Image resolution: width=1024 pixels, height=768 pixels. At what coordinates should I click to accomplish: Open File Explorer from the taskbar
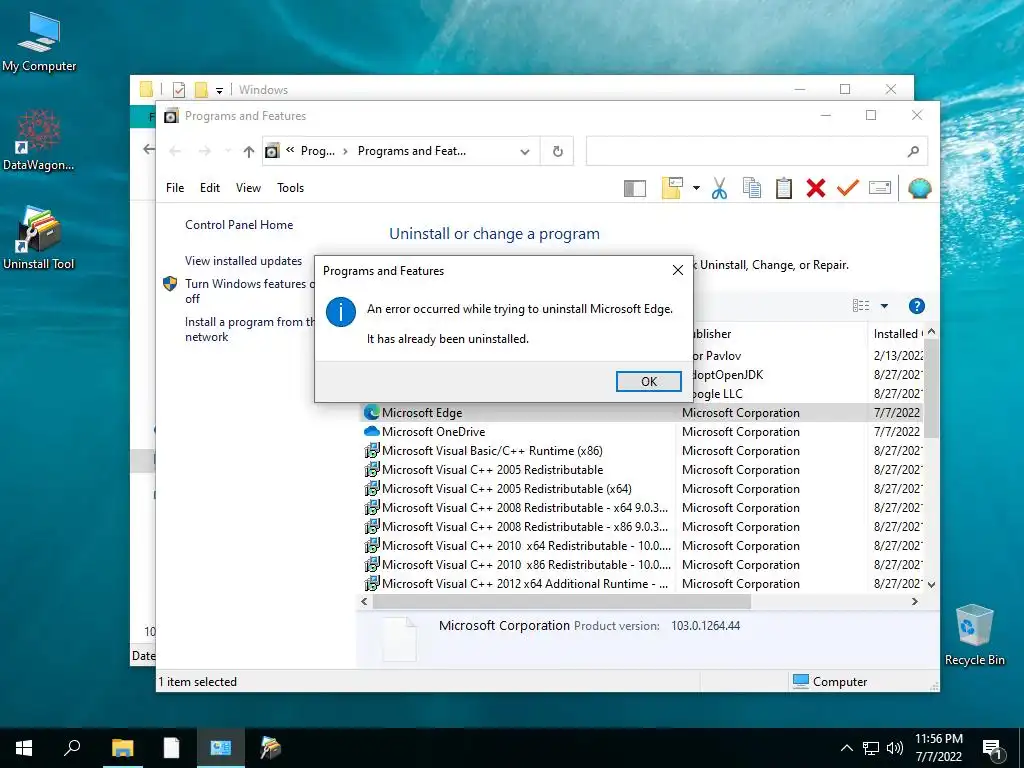122,748
